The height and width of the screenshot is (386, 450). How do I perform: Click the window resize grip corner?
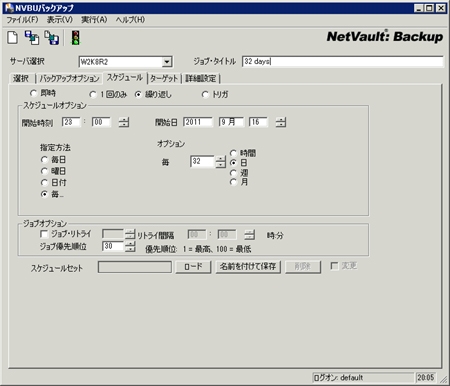click(x=443, y=379)
